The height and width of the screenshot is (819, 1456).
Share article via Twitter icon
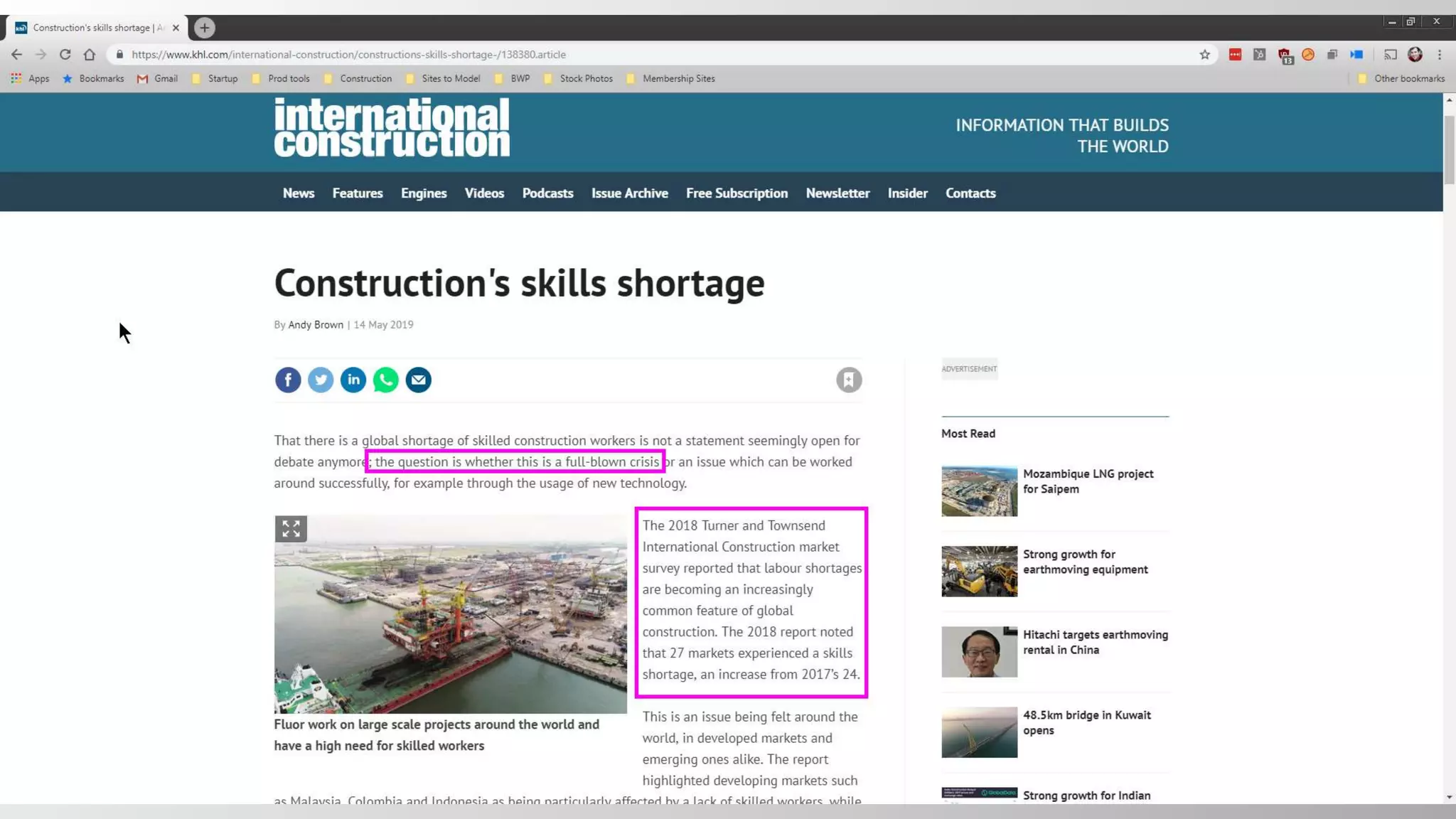coord(321,380)
